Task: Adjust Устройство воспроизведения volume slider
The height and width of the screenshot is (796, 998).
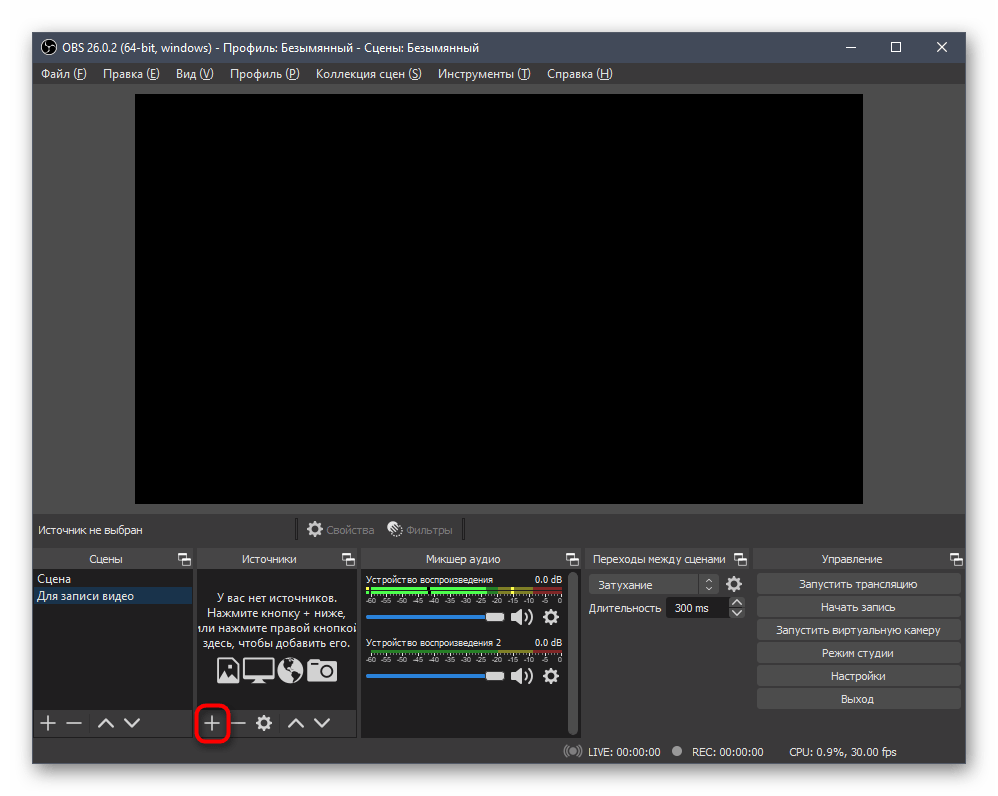Action: pyautogui.click(x=435, y=617)
